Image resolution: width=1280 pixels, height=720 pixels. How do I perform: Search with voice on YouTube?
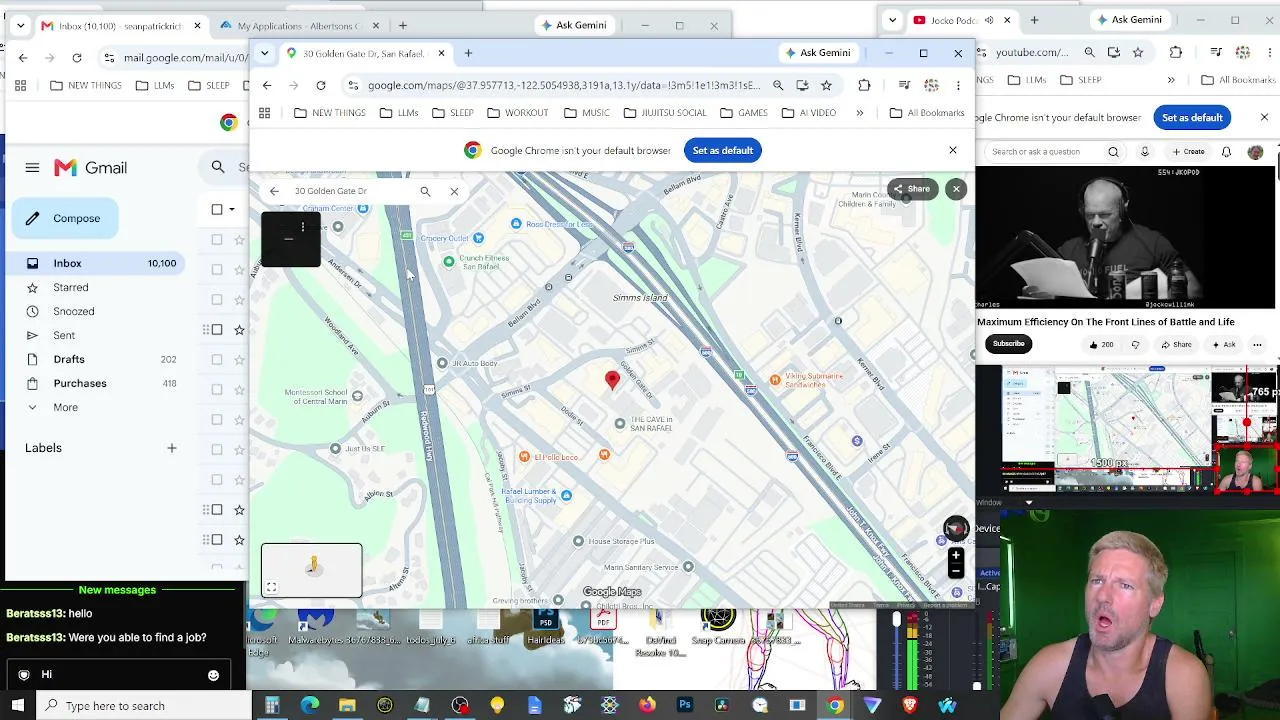tap(1145, 152)
